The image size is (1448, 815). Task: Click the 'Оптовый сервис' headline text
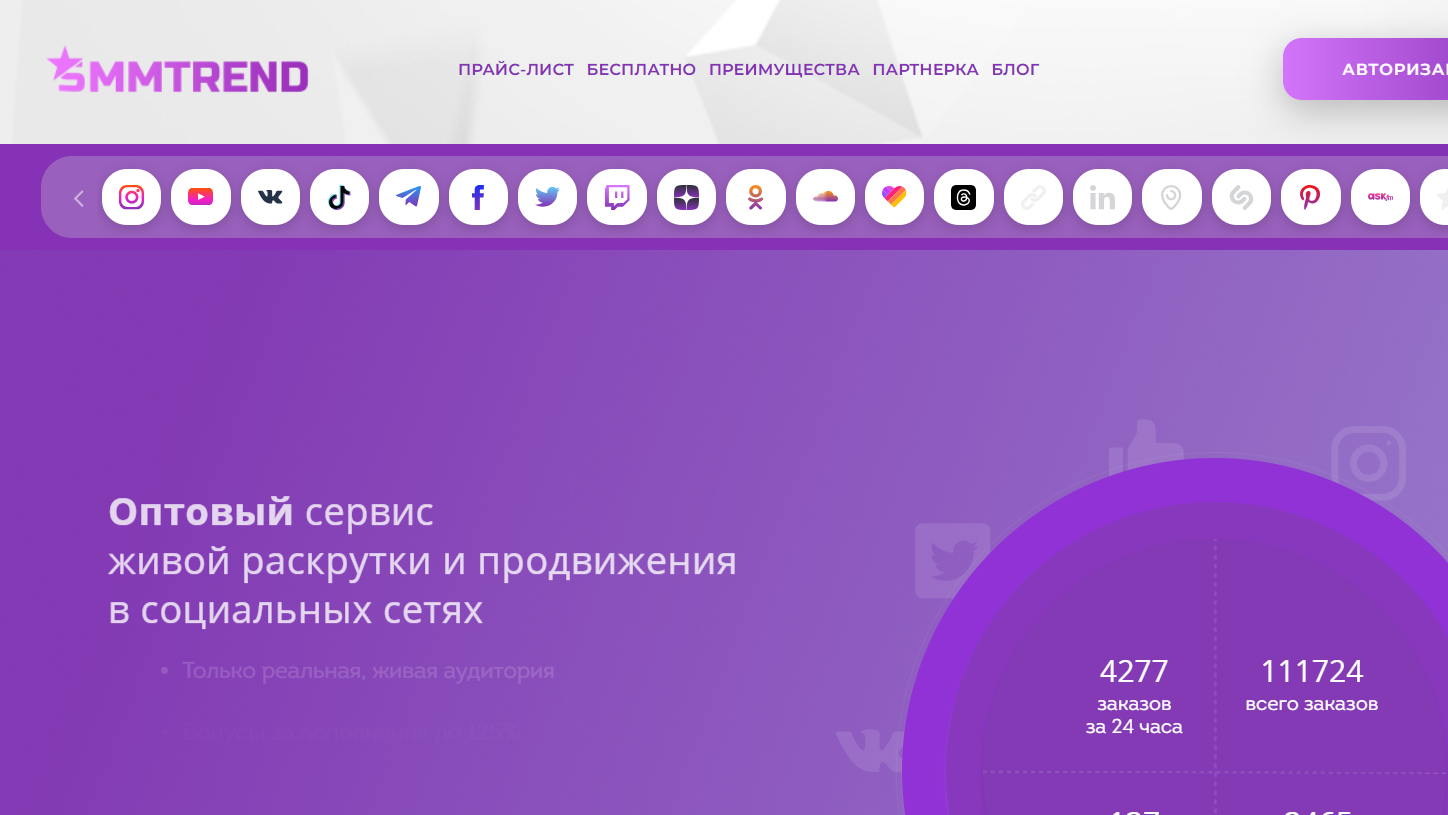[271, 511]
